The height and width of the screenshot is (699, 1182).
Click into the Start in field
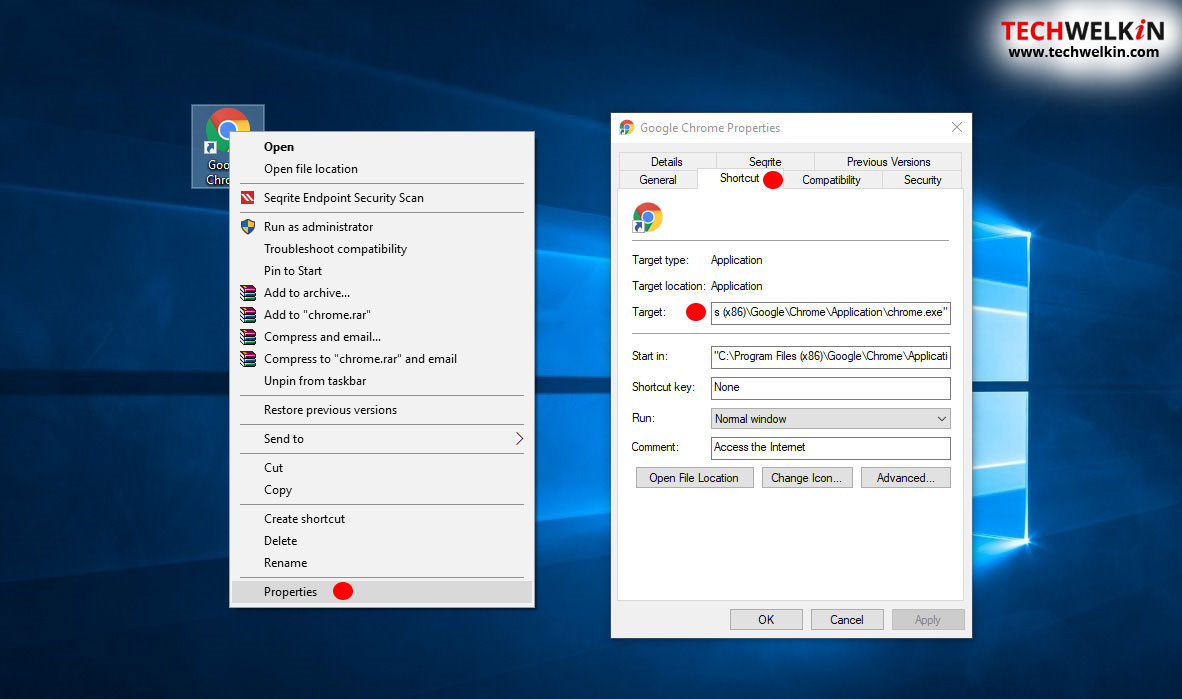(830, 357)
